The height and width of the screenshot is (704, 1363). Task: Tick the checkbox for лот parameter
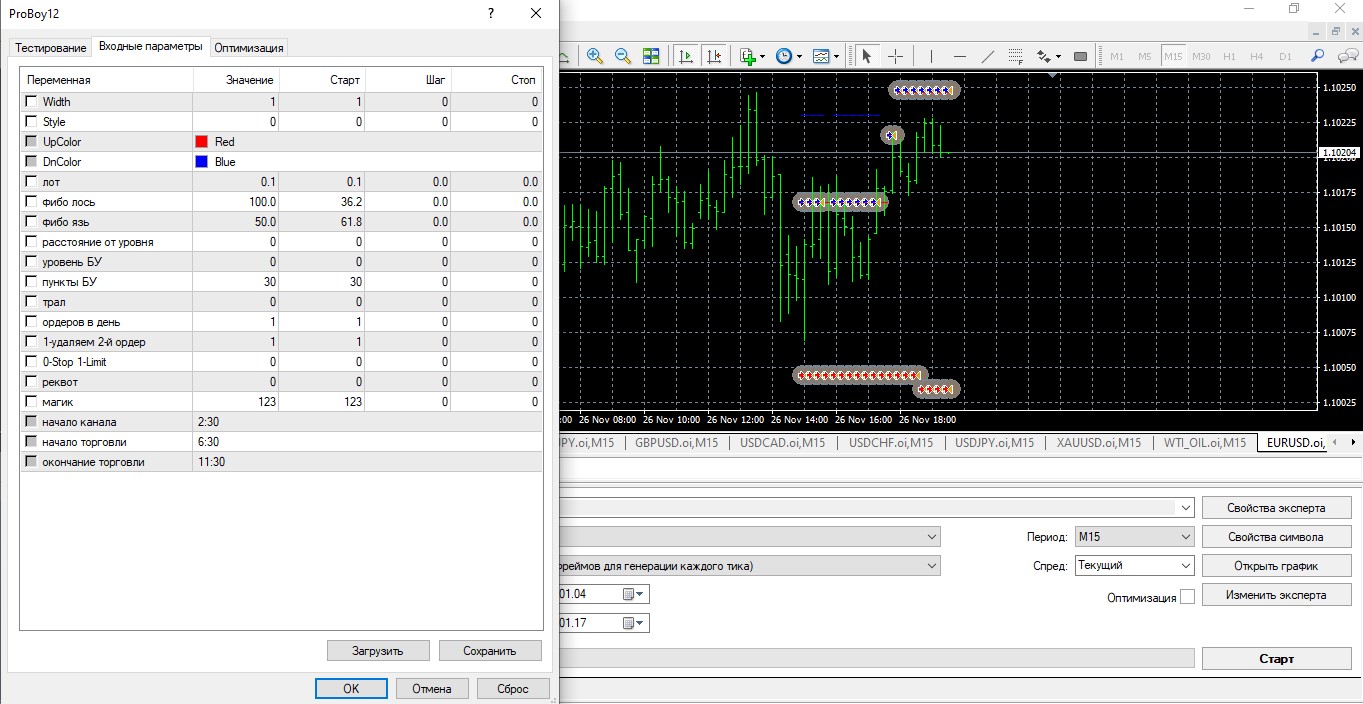point(32,182)
